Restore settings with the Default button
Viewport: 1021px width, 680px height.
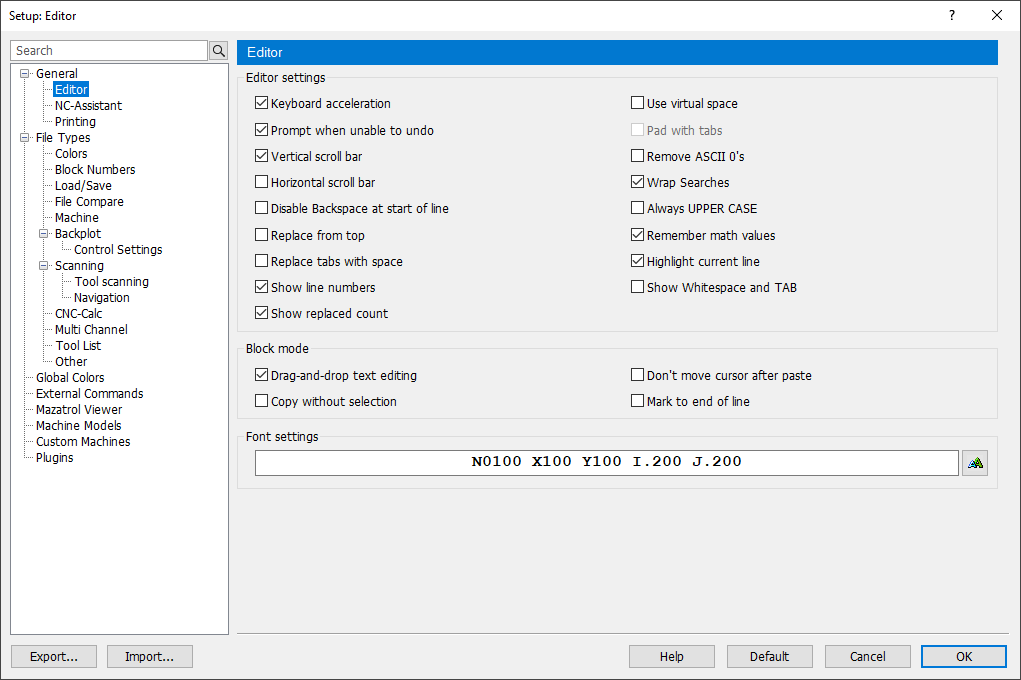(769, 656)
